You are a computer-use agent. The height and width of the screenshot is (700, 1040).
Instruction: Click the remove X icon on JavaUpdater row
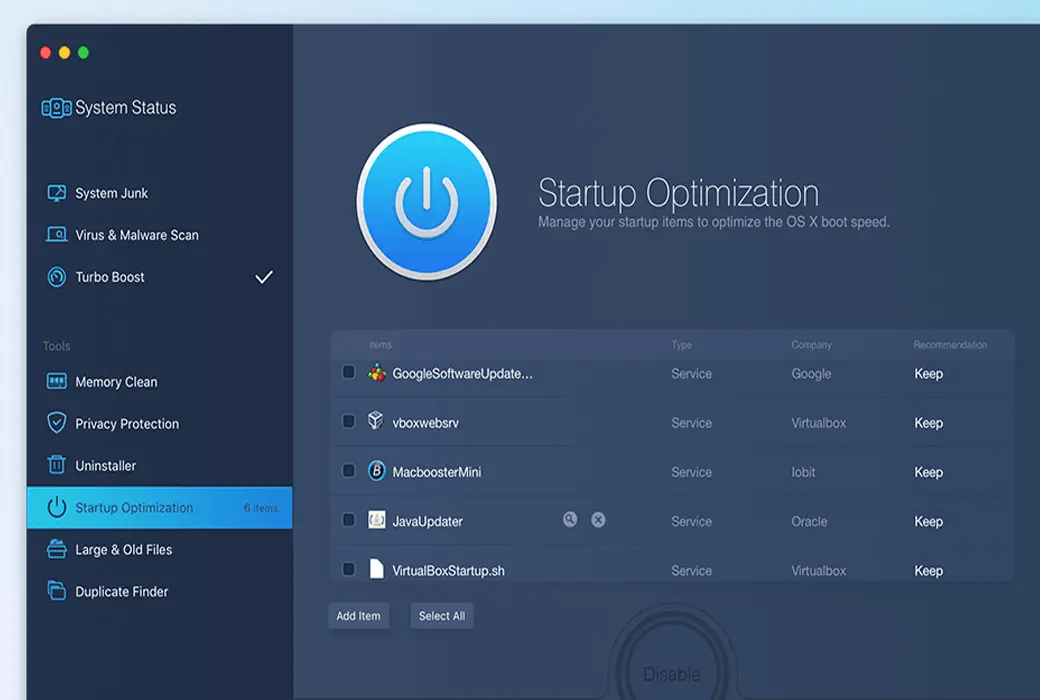598,520
